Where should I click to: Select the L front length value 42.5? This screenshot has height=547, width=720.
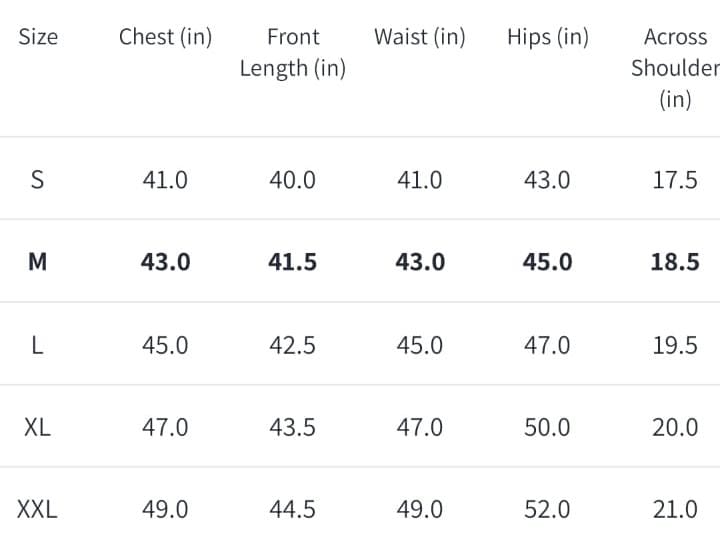tap(292, 345)
